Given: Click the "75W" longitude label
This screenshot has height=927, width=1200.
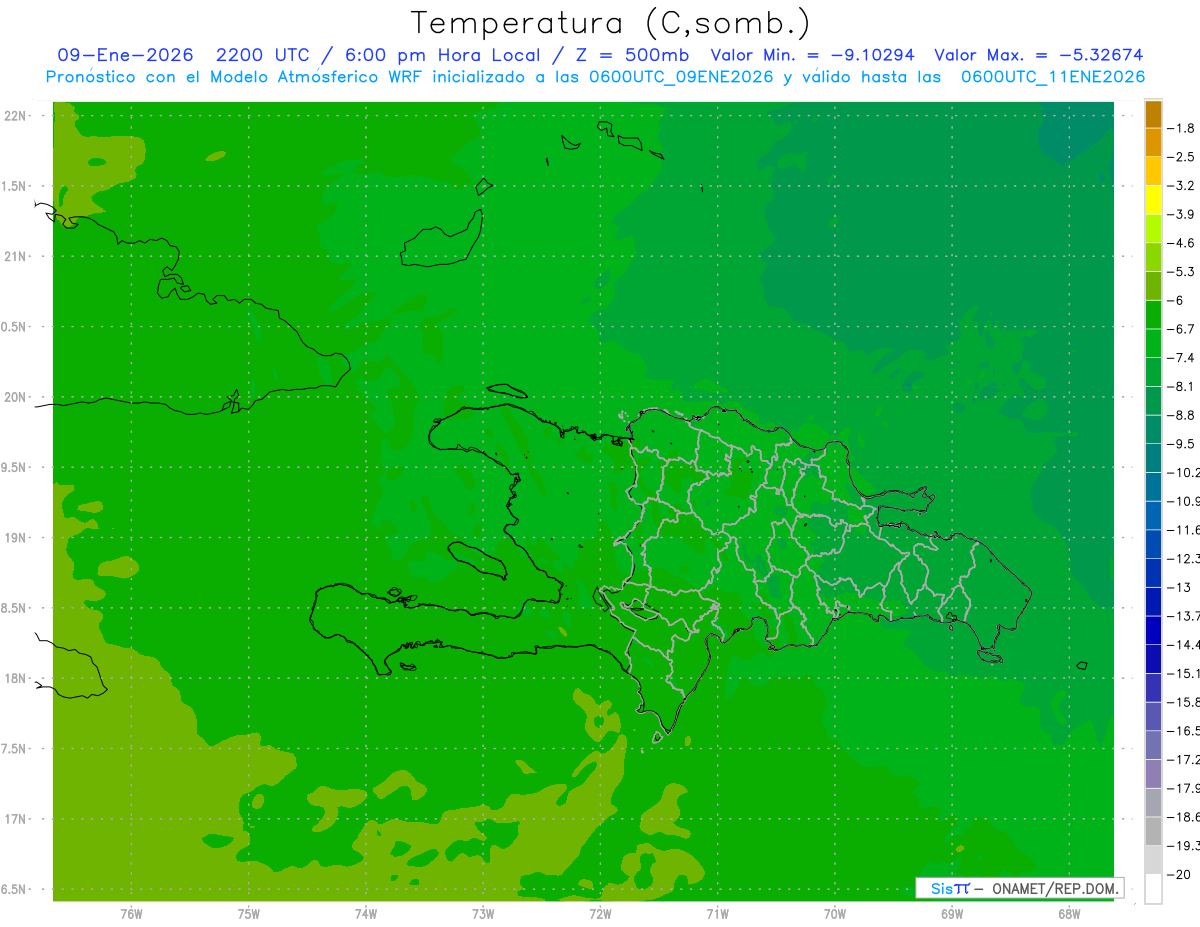Looking at the screenshot, I should 249,913.
